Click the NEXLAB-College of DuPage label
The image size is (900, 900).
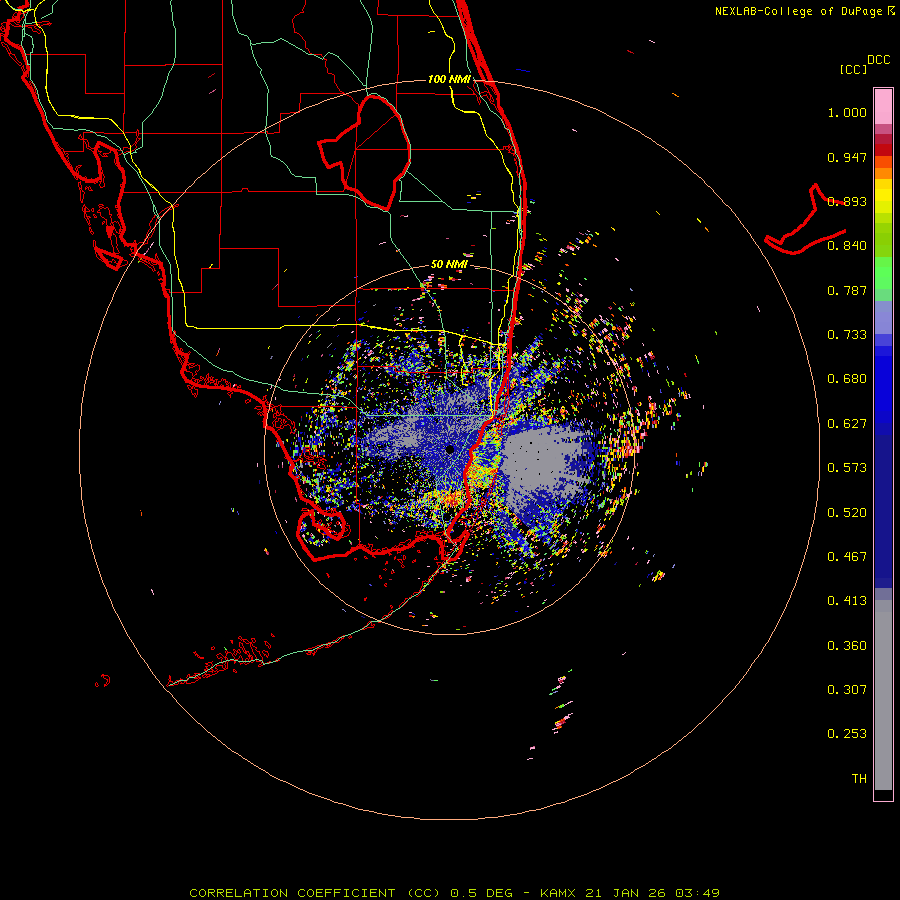798,11
